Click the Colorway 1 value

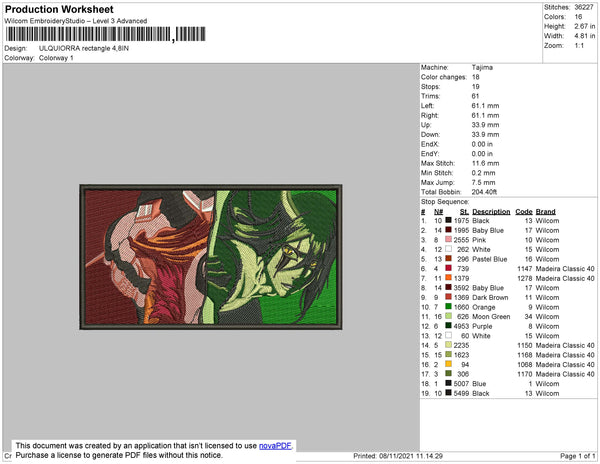click(56, 58)
